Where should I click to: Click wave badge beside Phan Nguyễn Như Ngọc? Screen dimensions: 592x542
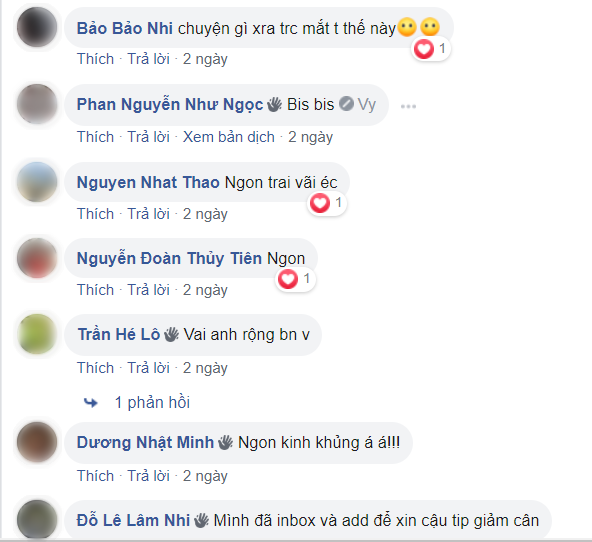(x=274, y=105)
